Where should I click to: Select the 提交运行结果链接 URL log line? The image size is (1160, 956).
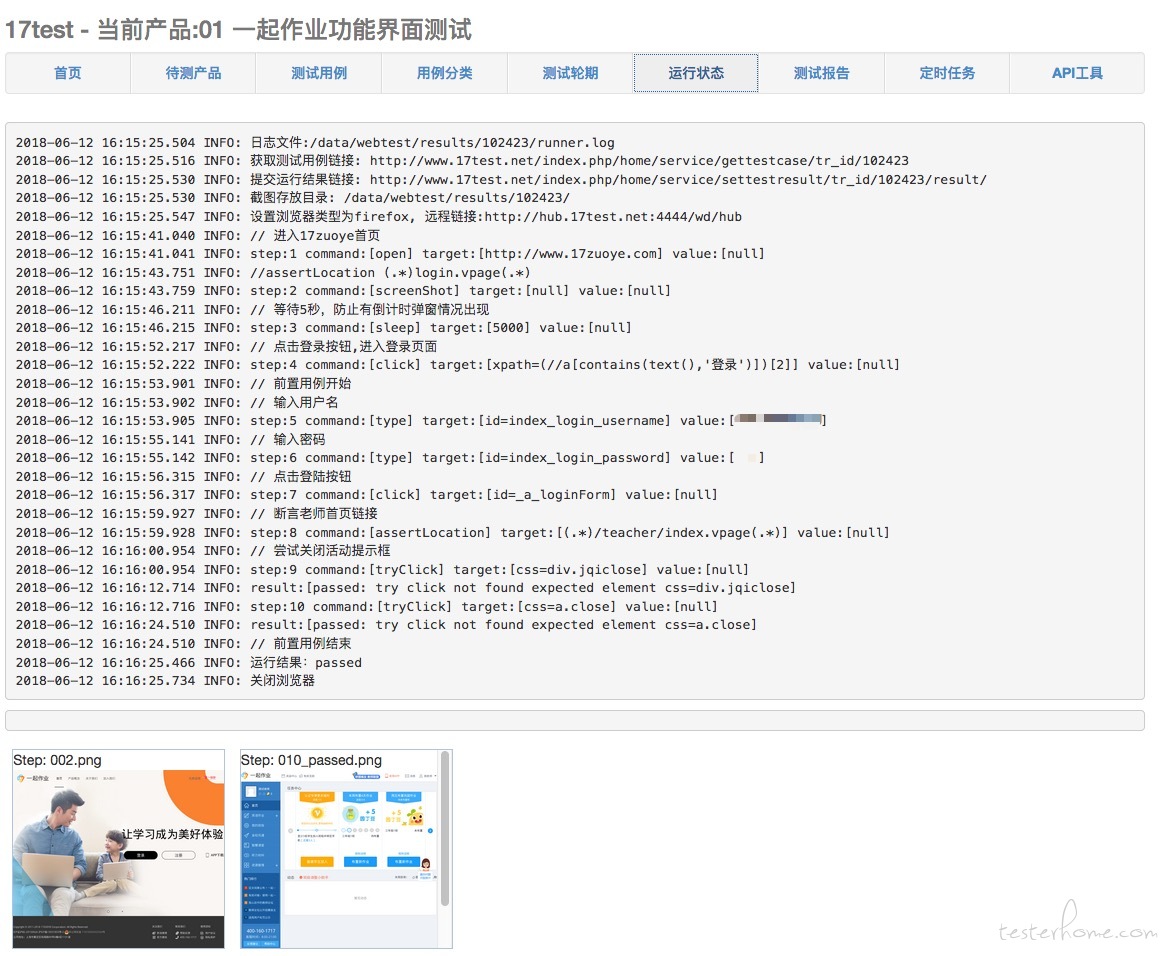(x=501, y=180)
